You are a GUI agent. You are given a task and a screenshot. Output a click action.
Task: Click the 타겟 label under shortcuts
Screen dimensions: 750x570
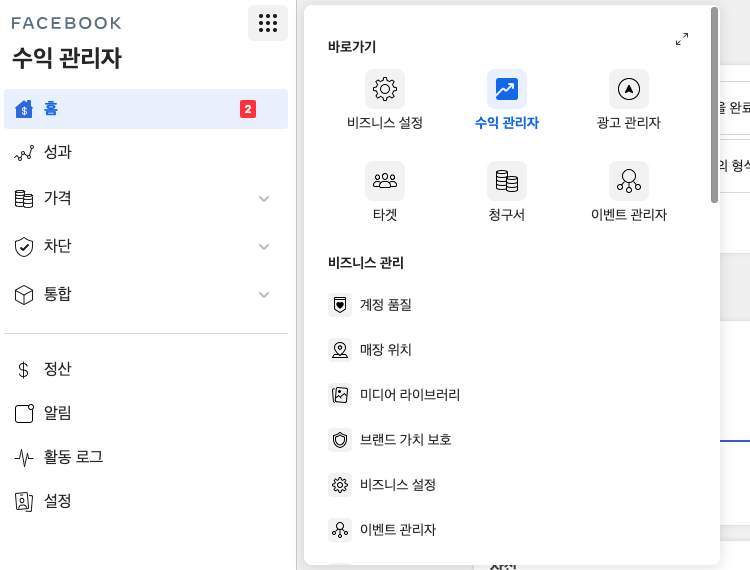pyautogui.click(x=385, y=215)
